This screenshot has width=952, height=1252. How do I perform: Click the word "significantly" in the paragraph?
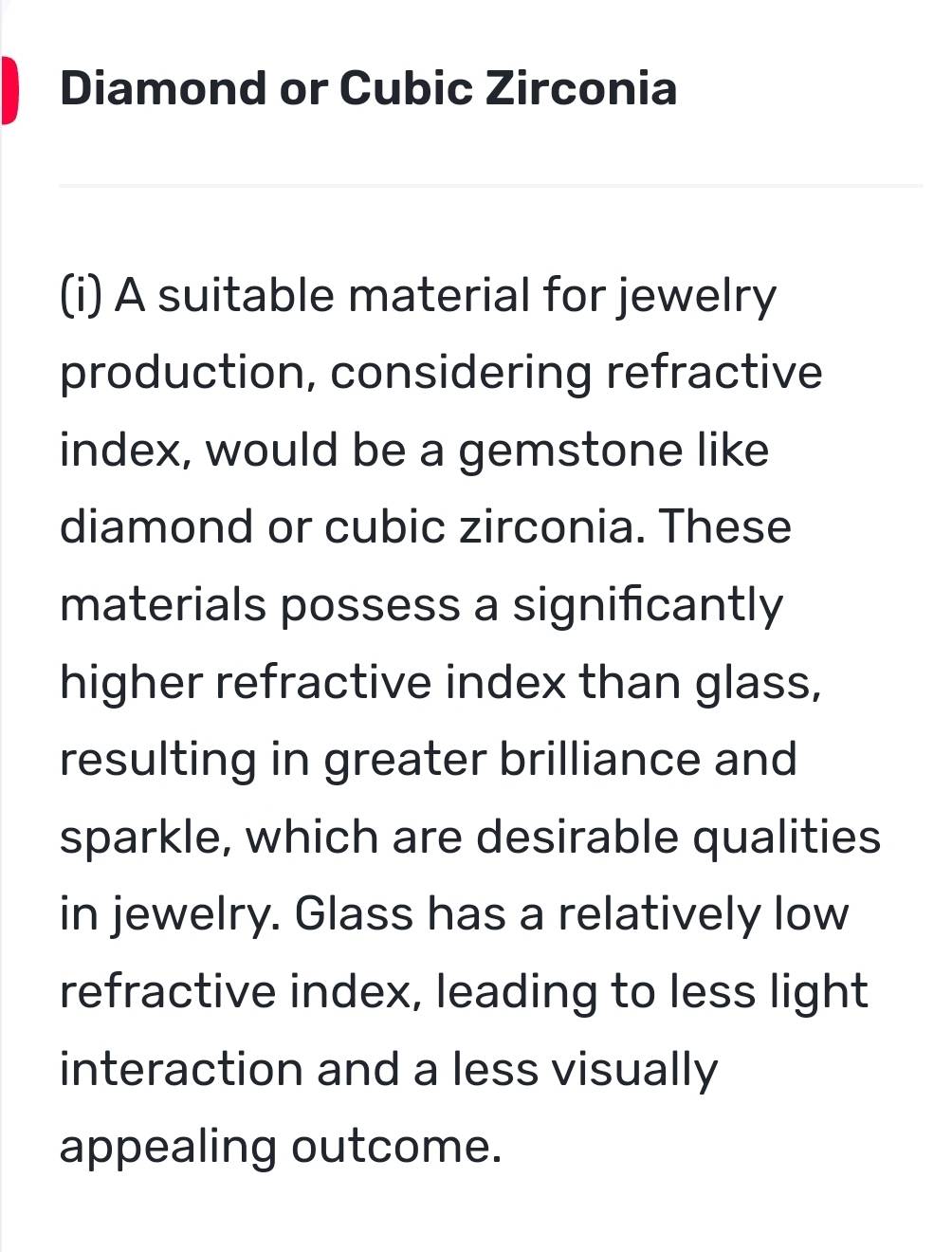pyautogui.click(x=648, y=606)
